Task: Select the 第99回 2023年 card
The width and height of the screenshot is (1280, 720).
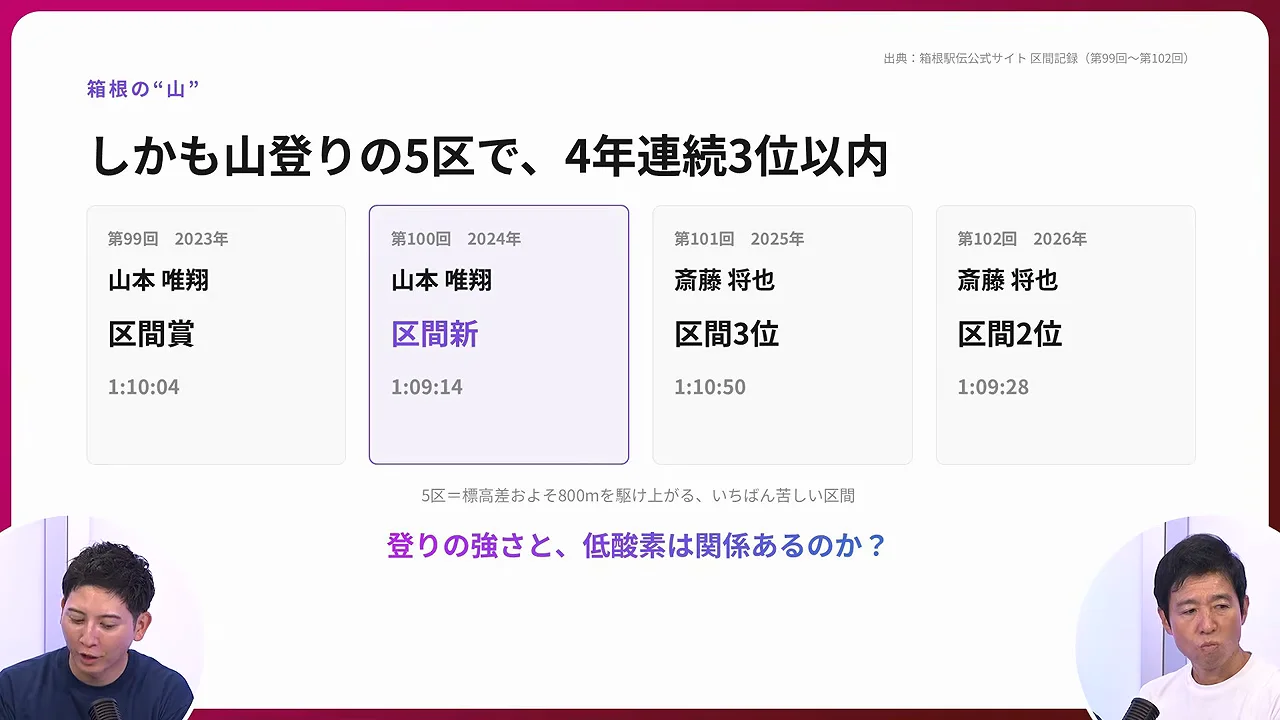Action: click(216, 335)
